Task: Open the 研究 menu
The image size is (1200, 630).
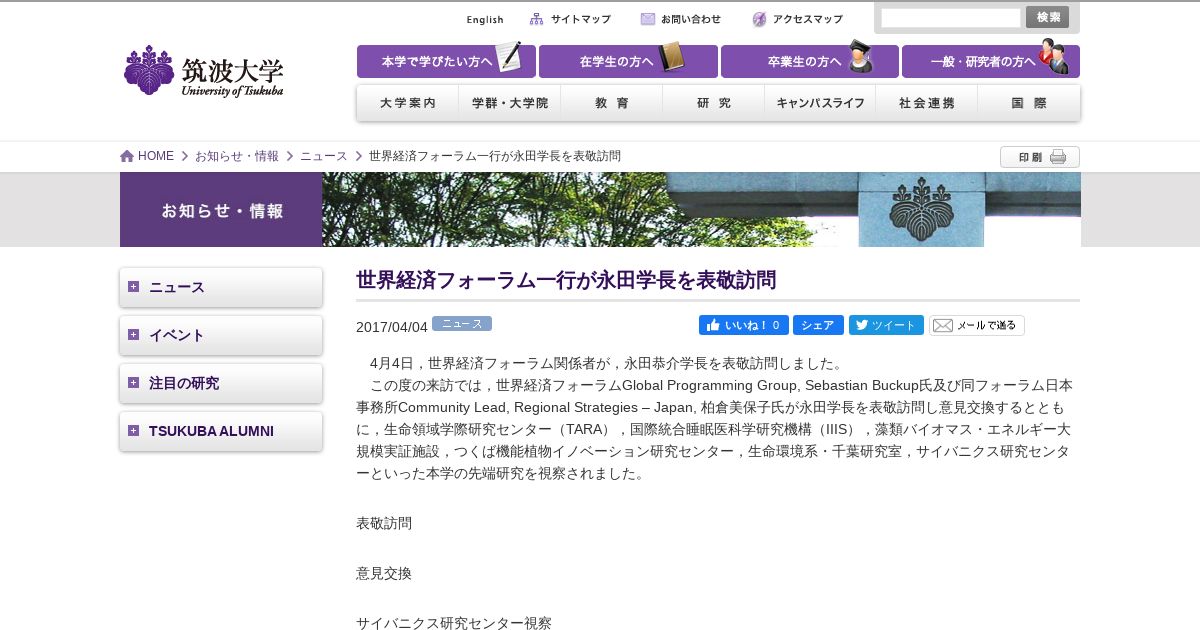Action: 714,103
